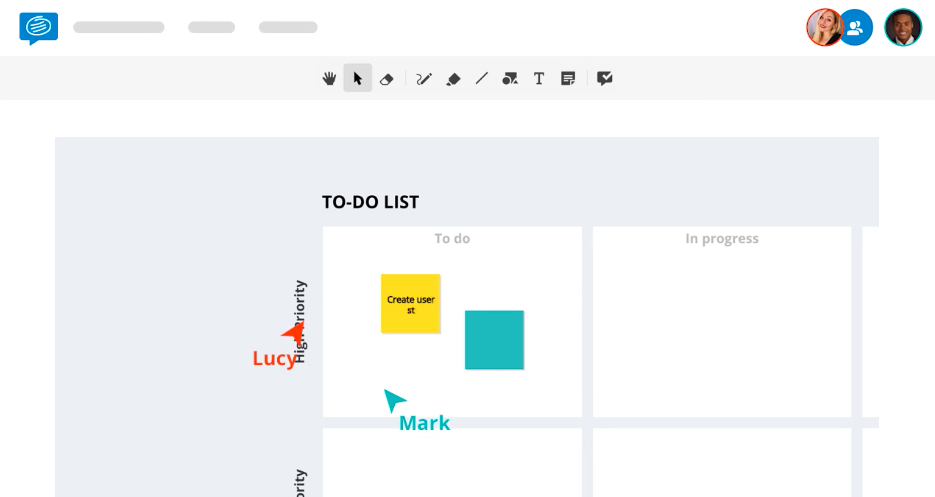935x497 pixels.
Task: Click the second gray placeholder menu item
Action: click(x=212, y=27)
